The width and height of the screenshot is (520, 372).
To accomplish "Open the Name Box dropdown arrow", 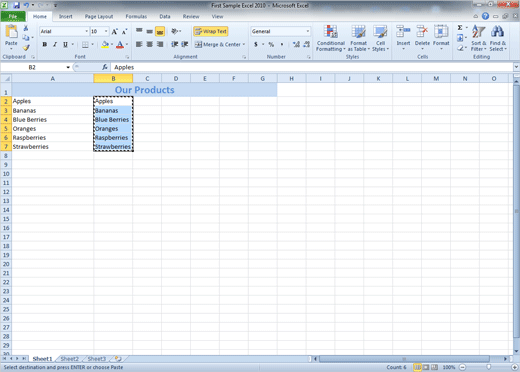I will (x=68, y=67).
